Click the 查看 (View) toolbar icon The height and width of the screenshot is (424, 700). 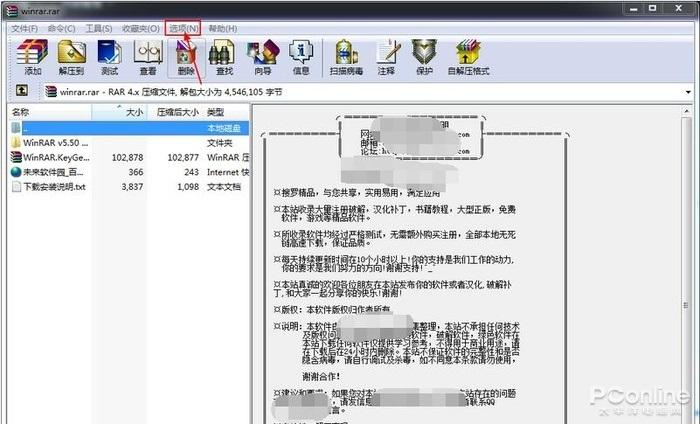click(x=148, y=57)
